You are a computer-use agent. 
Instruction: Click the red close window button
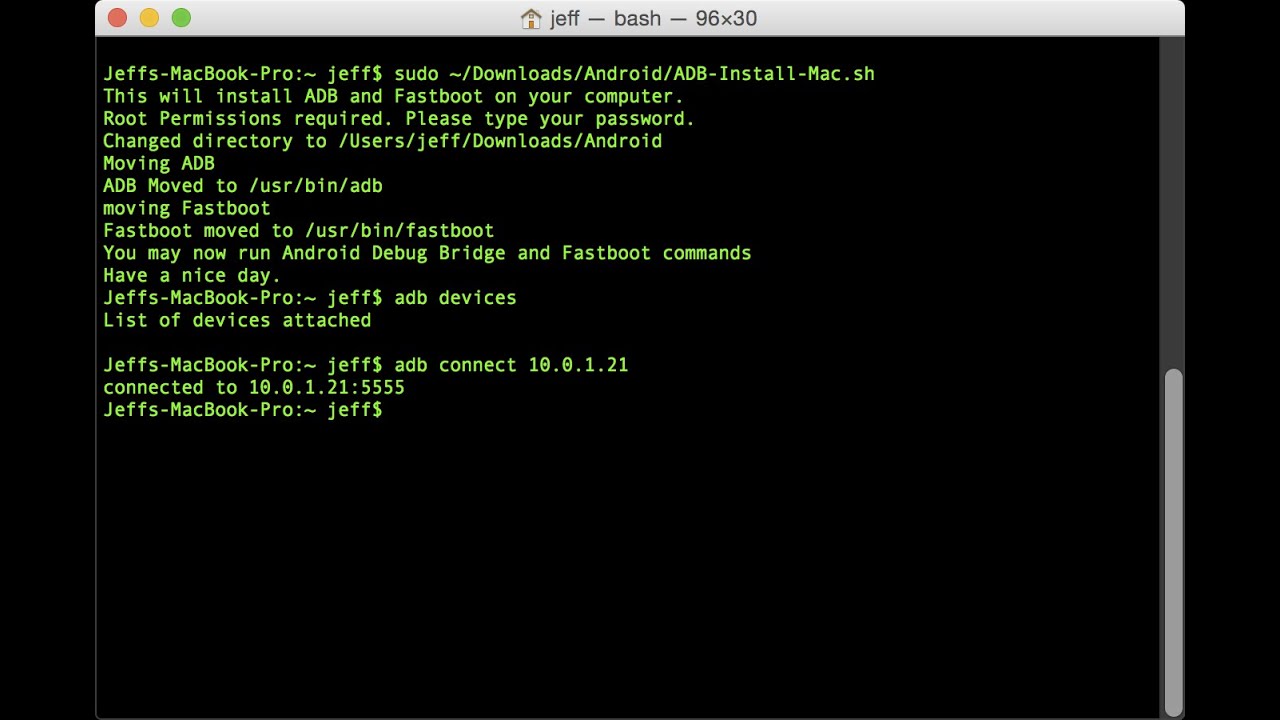coord(117,18)
